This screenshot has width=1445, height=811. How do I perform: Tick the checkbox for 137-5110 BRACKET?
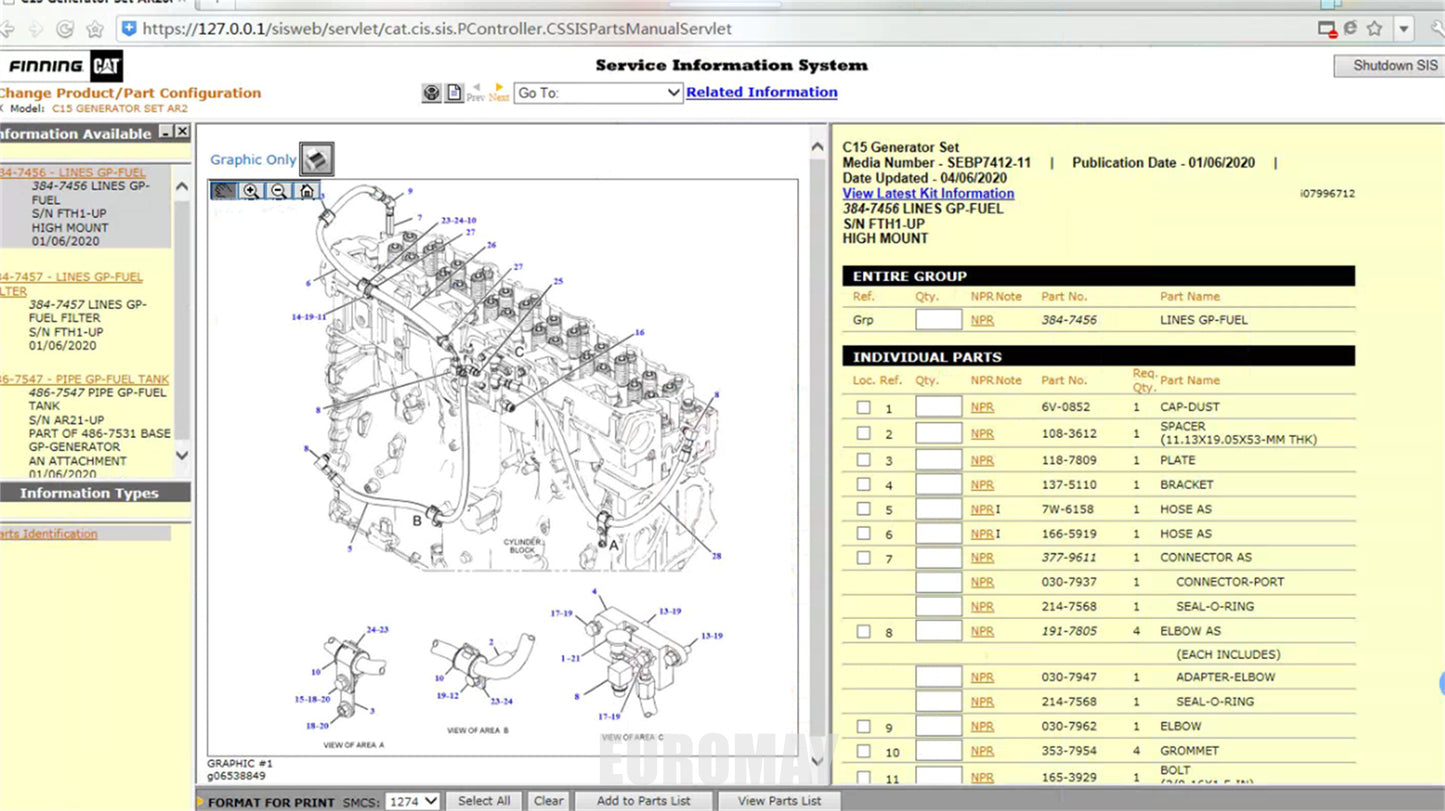click(x=864, y=484)
